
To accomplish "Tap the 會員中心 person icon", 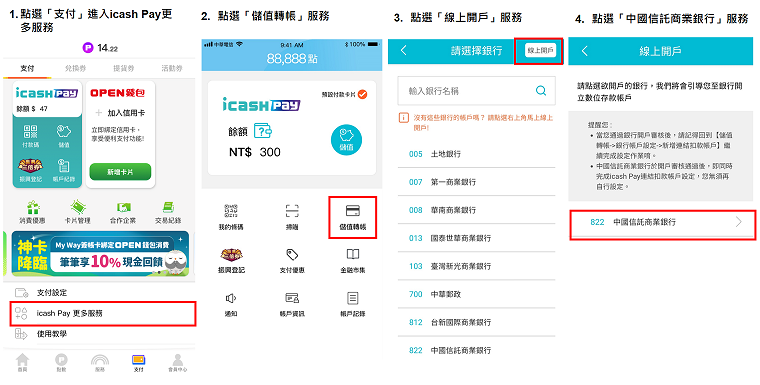I will click(x=178, y=360).
